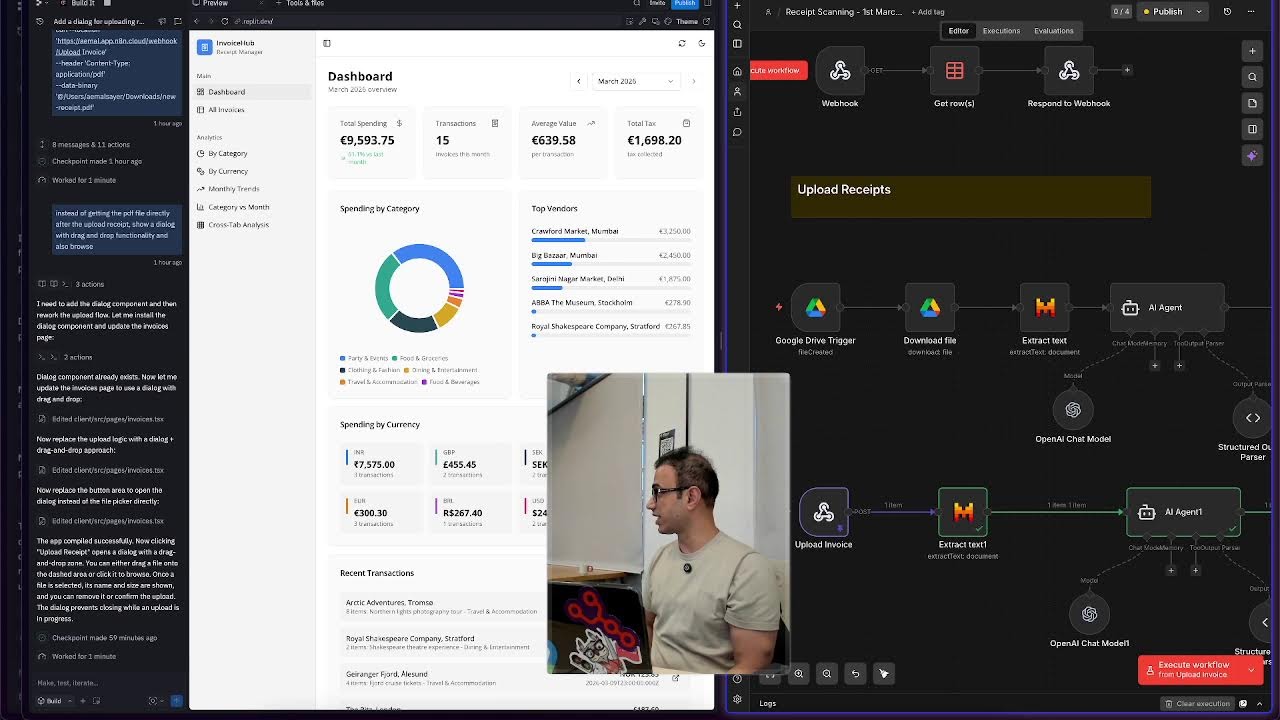This screenshot has height=720, width=1280.
Task: Open the Tools & files tab
Action: point(299,3)
